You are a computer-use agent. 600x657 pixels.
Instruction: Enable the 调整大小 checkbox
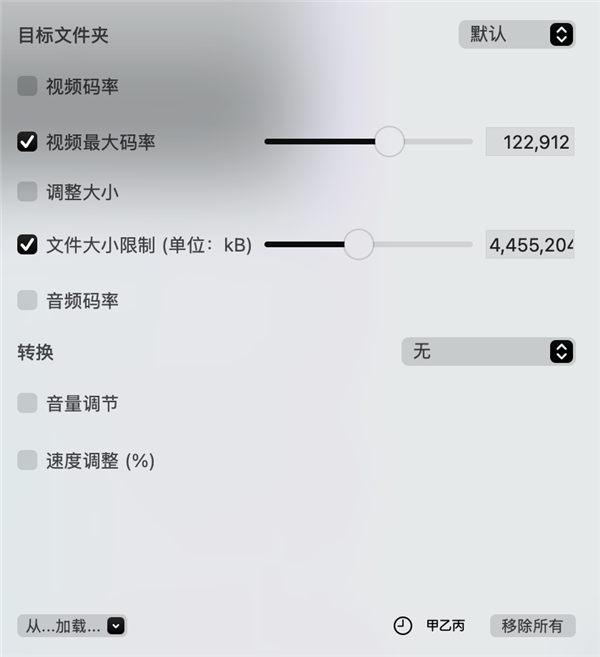[28, 193]
